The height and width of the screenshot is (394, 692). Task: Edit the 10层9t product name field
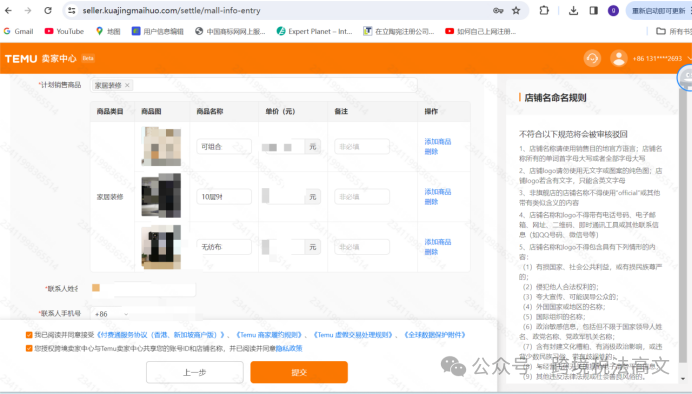224,197
